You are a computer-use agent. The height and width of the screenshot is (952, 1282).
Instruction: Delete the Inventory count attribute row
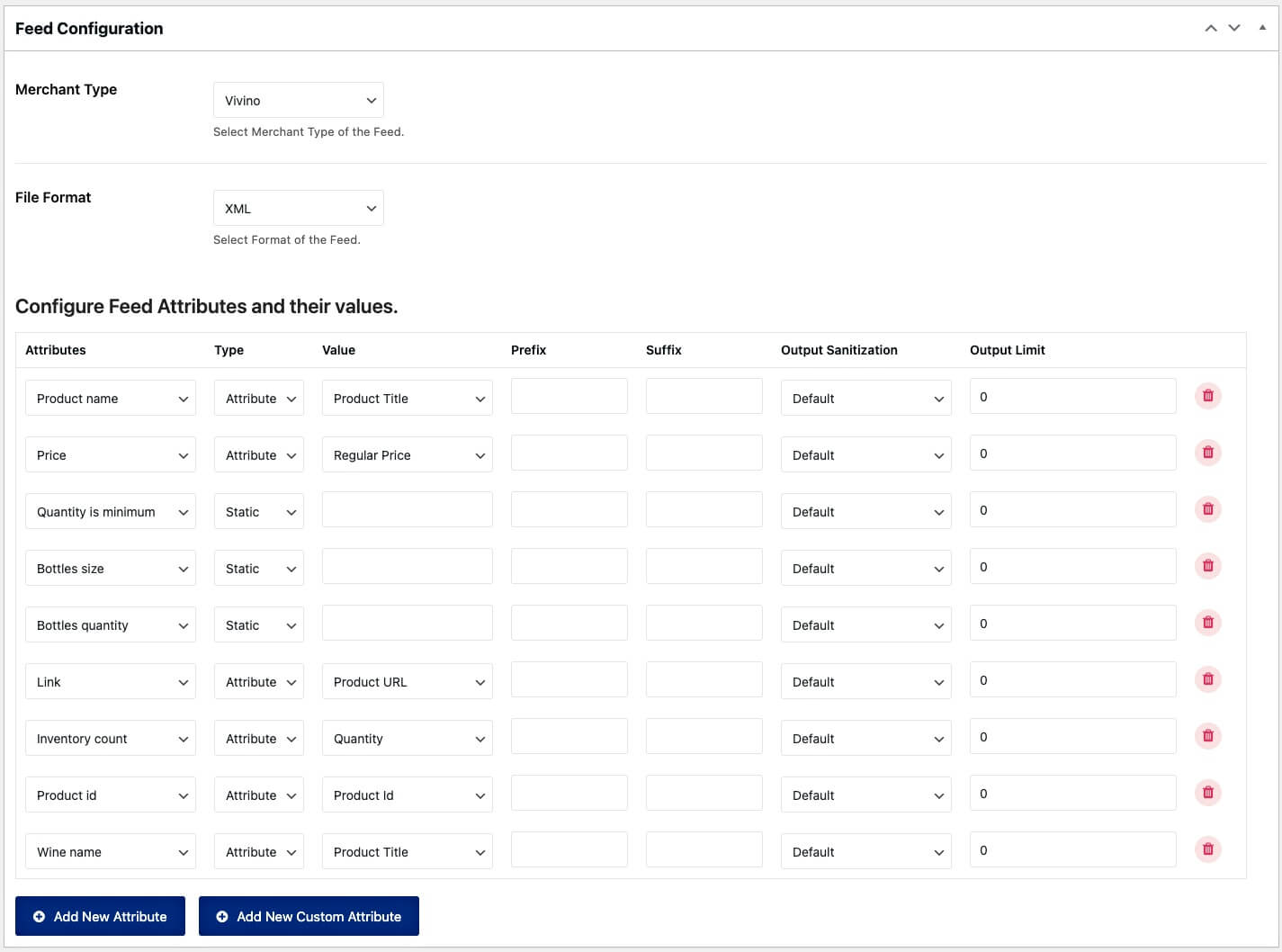point(1207,735)
